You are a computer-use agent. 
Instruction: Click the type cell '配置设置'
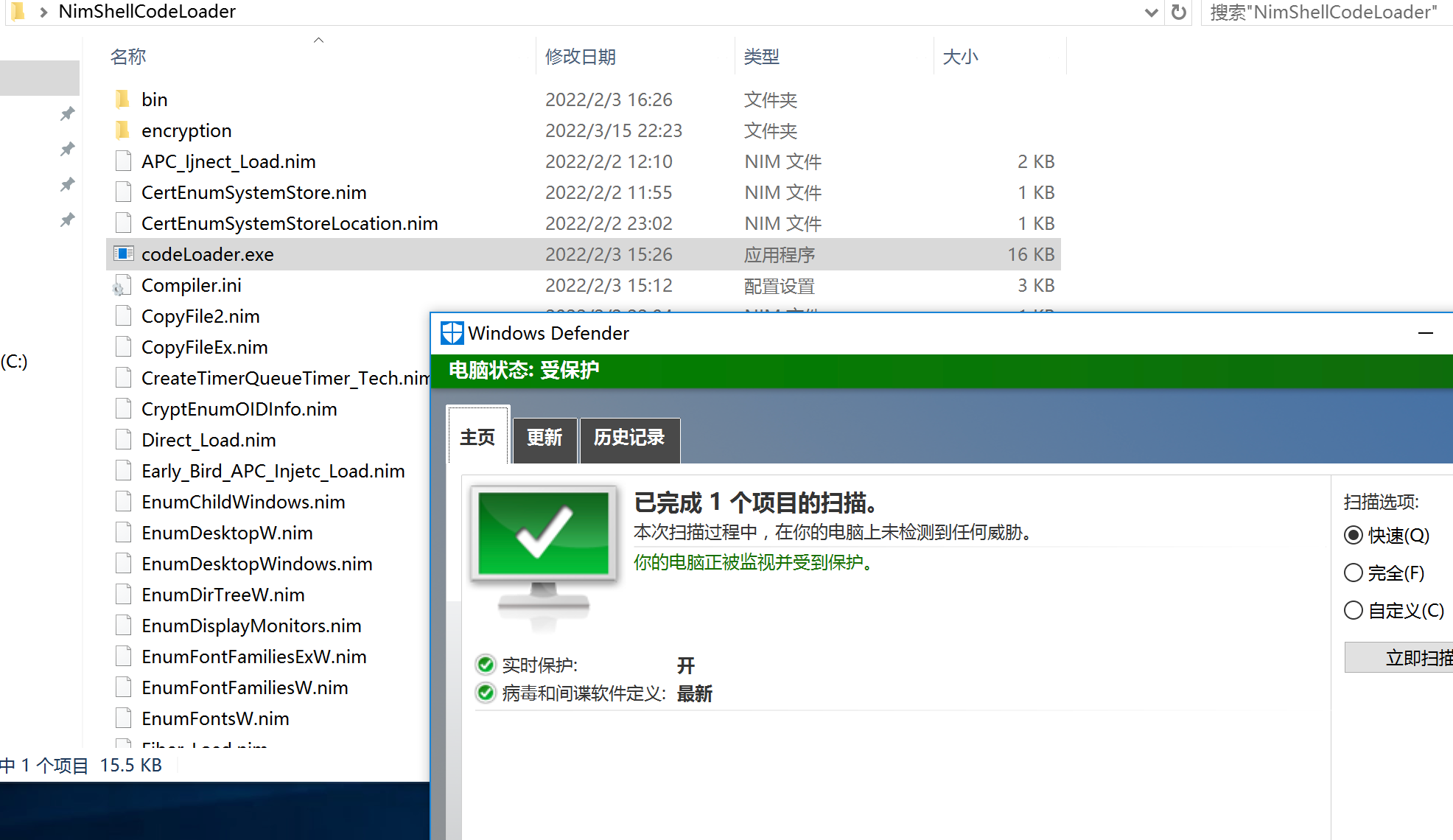tap(780, 286)
